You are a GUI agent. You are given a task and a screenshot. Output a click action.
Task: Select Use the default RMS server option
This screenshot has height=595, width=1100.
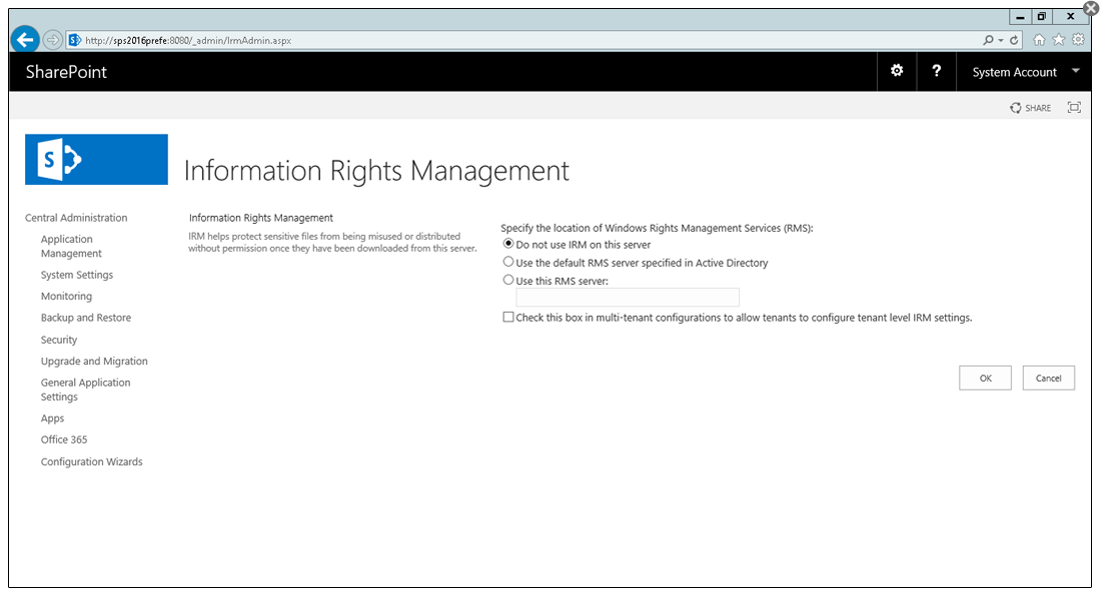(x=508, y=262)
